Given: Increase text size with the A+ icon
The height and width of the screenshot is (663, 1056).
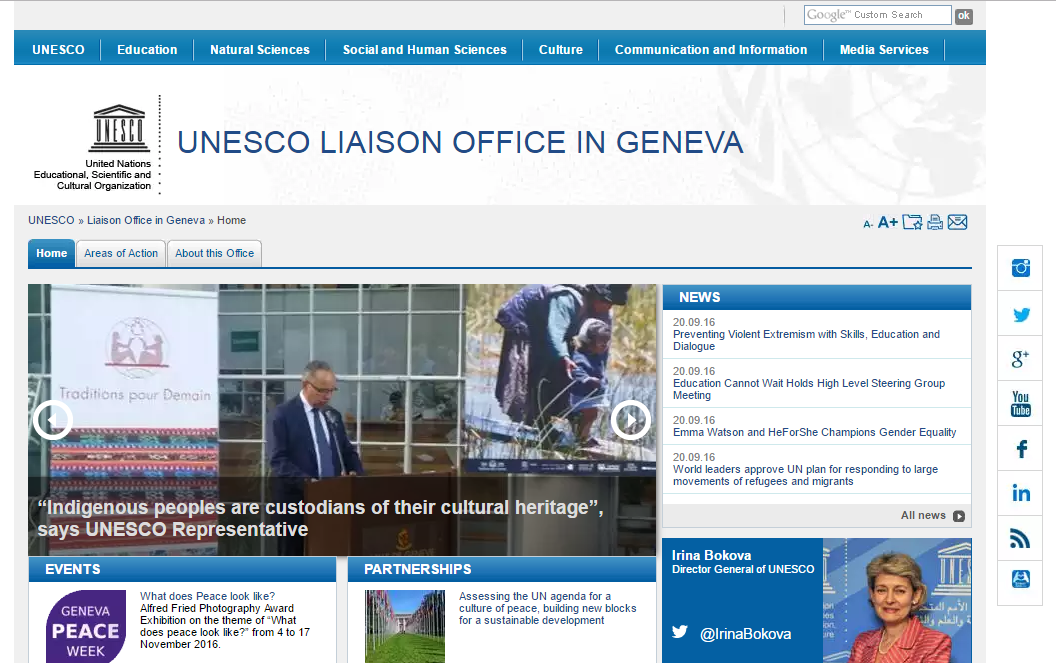Looking at the screenshot, I should [888, 222].
